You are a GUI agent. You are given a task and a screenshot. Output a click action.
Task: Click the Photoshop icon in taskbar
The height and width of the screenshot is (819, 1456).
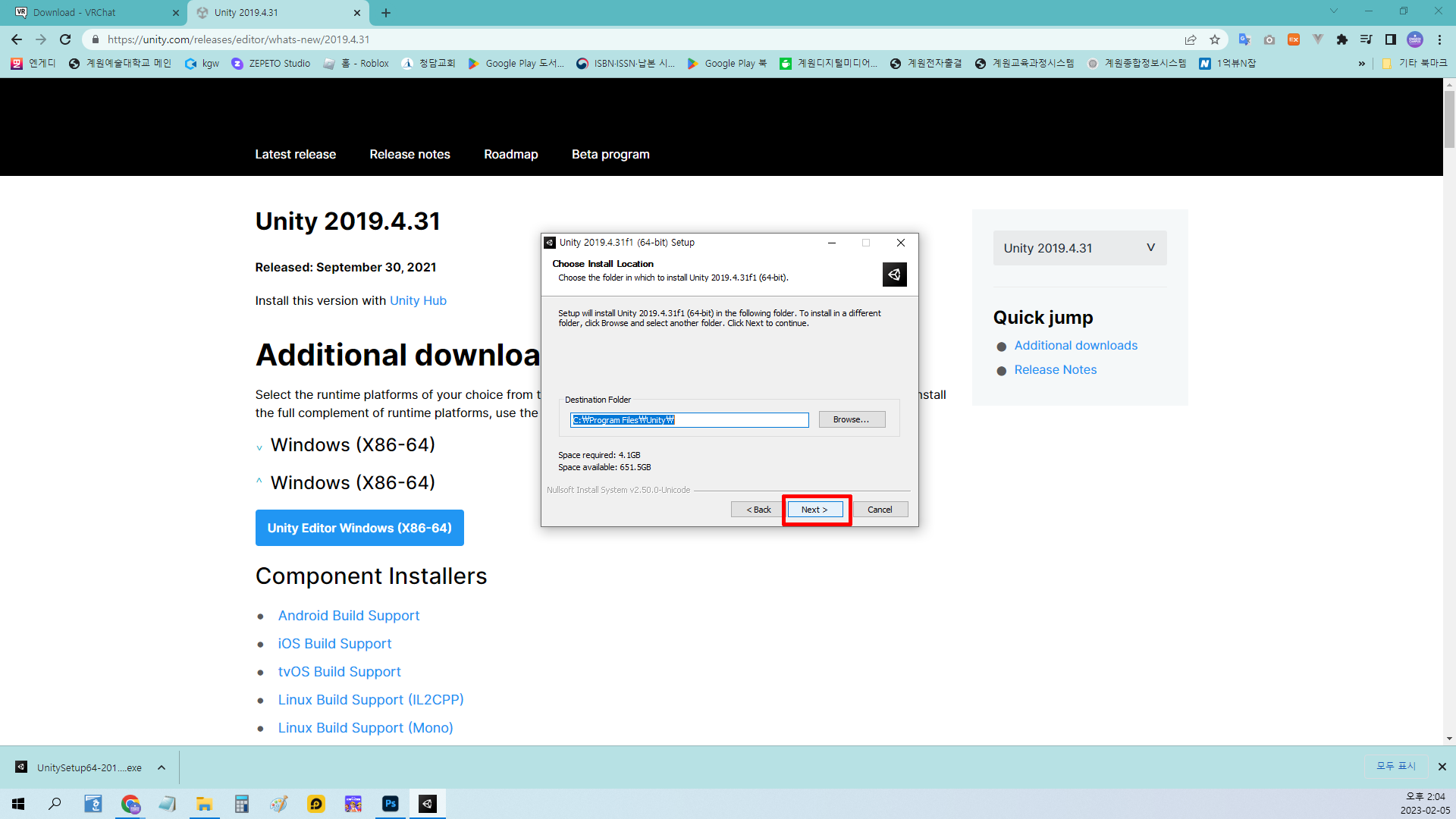coord(391,804)
